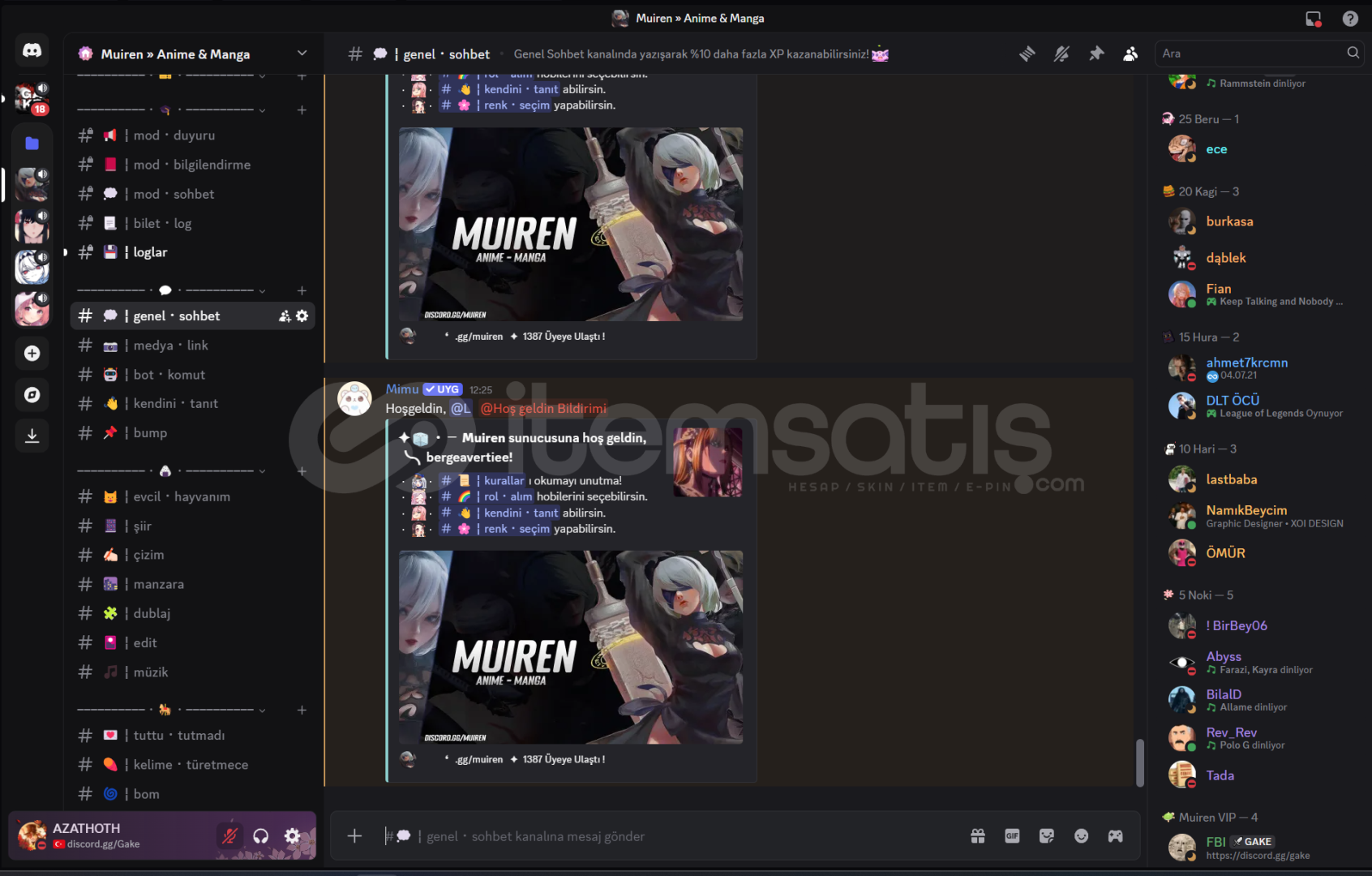
Task: Open embed thumbnail image in Mimu message
Action: tap(708, 462)
